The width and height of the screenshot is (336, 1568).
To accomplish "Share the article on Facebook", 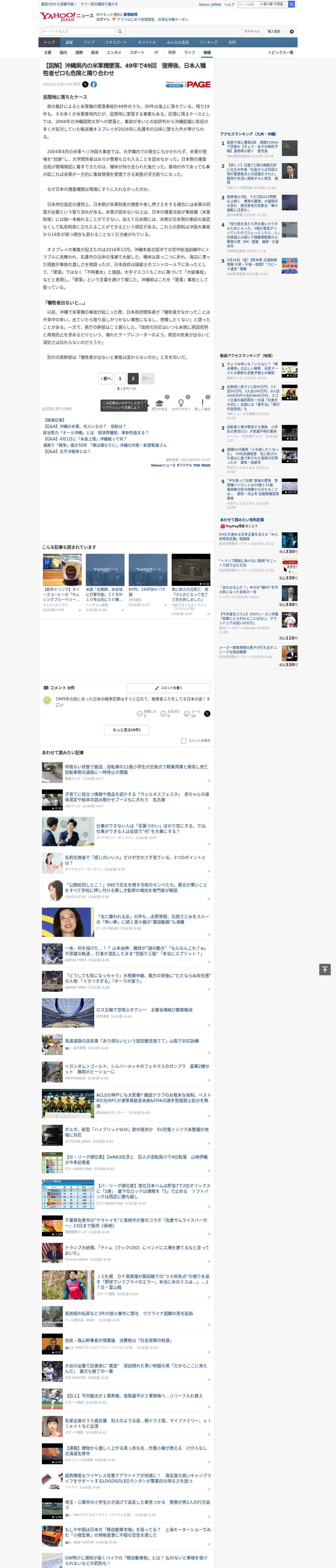I will (93, 85).
